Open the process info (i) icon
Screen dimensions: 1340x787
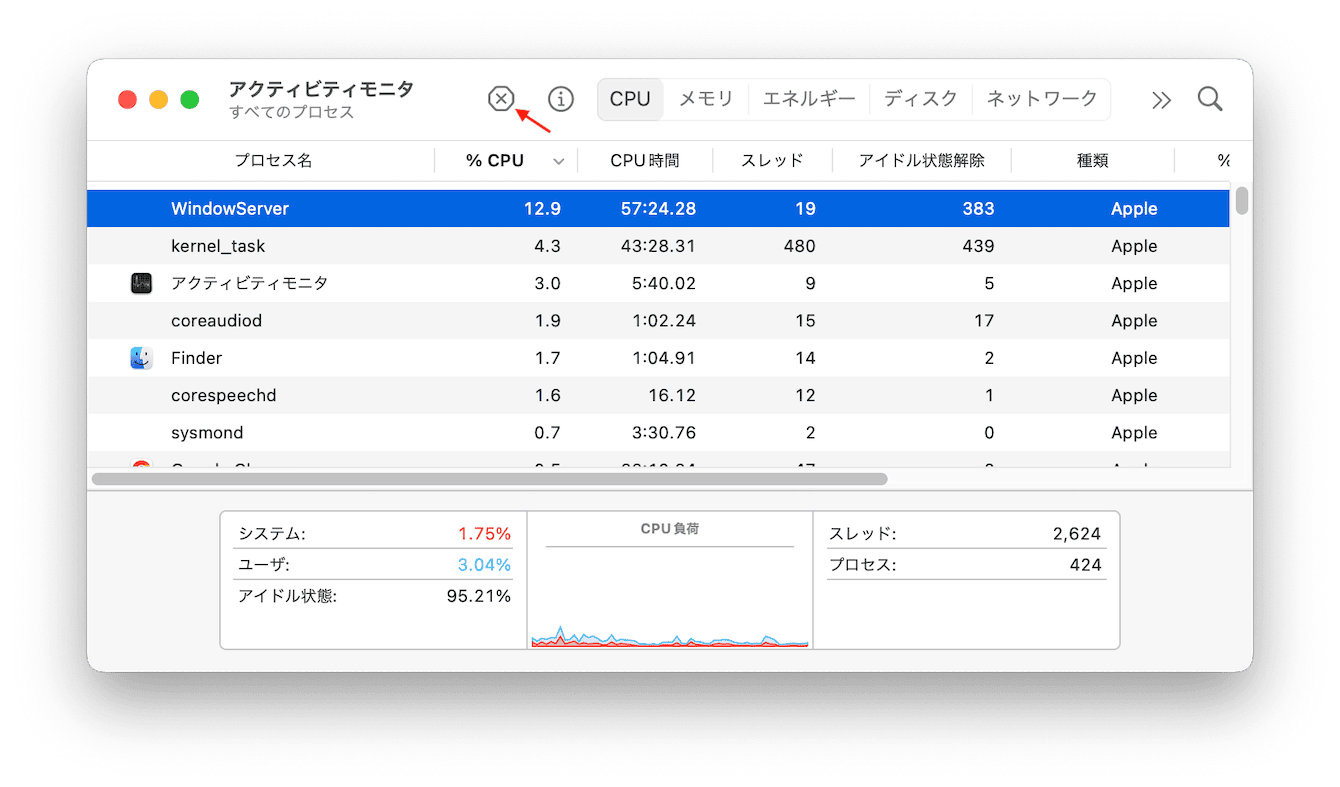562,99
